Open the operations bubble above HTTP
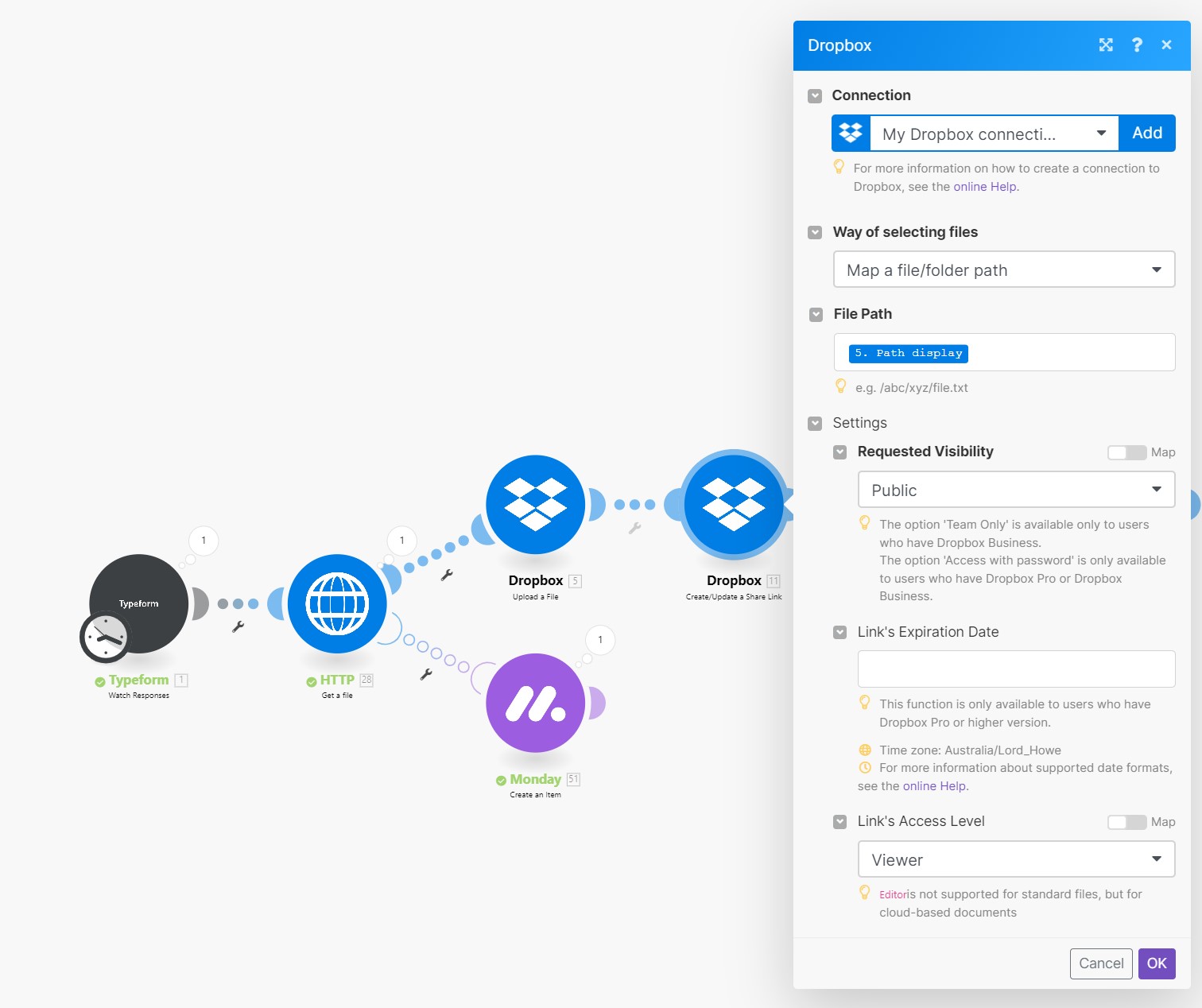 click(x=401, y=541)
